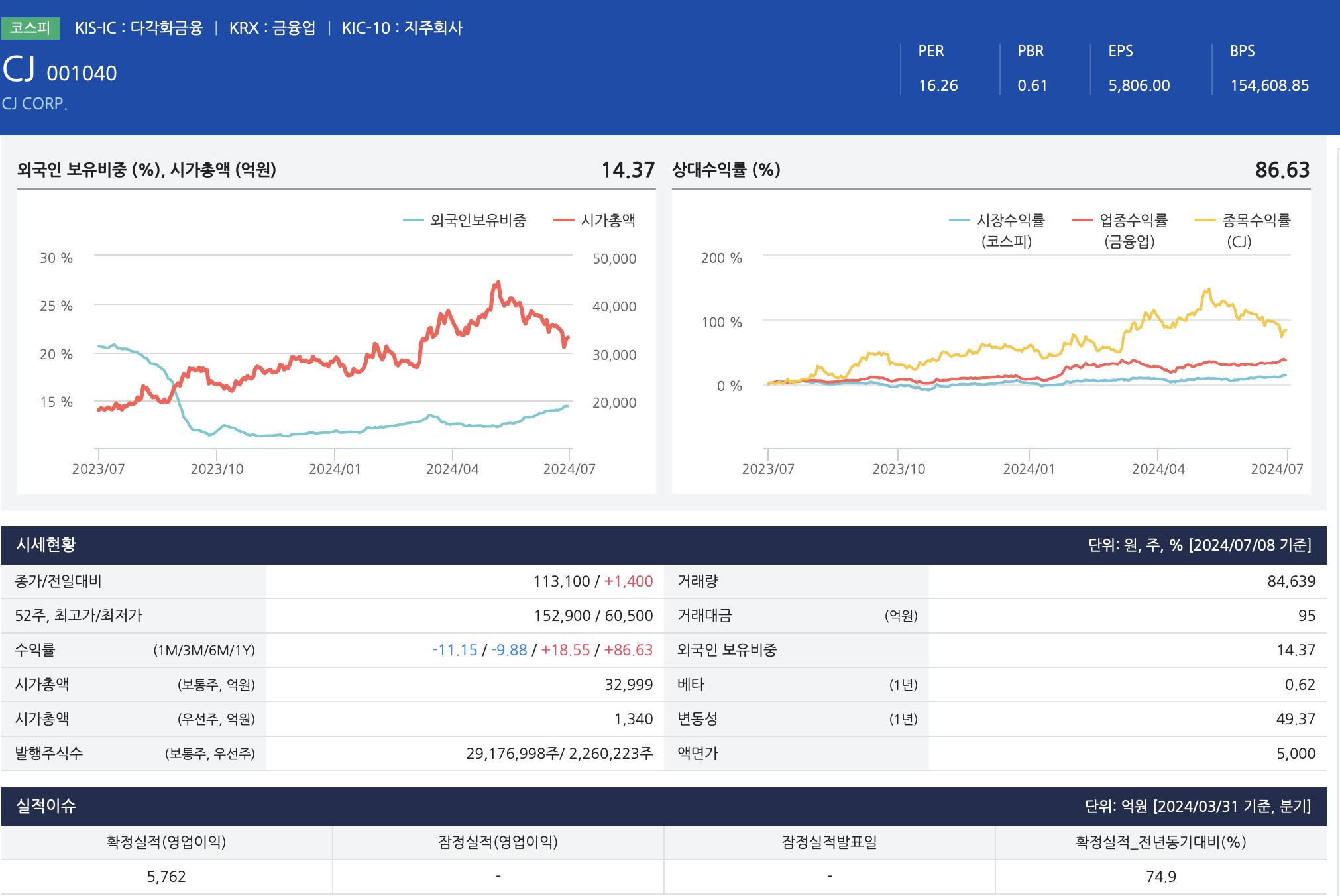The width and height of the screenshot is (1340, 896).
Task: Click the 2024/04 tick on the 상대수익률 chart
Action: click(1158, 469)
